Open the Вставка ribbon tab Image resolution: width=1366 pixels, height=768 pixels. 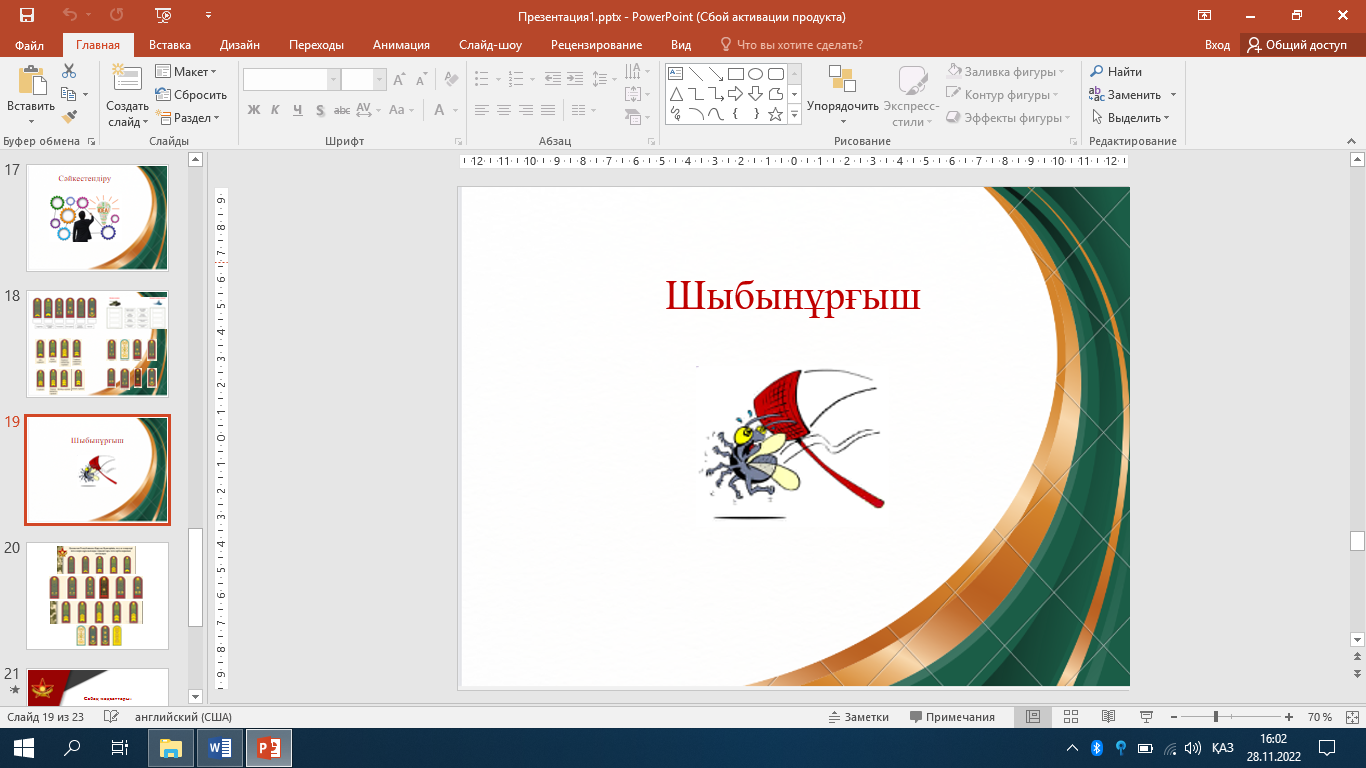tap(170, 45)
